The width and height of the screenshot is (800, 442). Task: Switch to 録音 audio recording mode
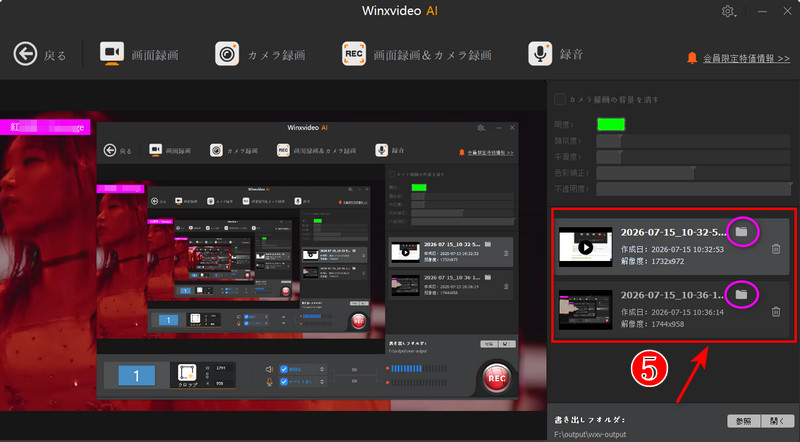[556, 54]
